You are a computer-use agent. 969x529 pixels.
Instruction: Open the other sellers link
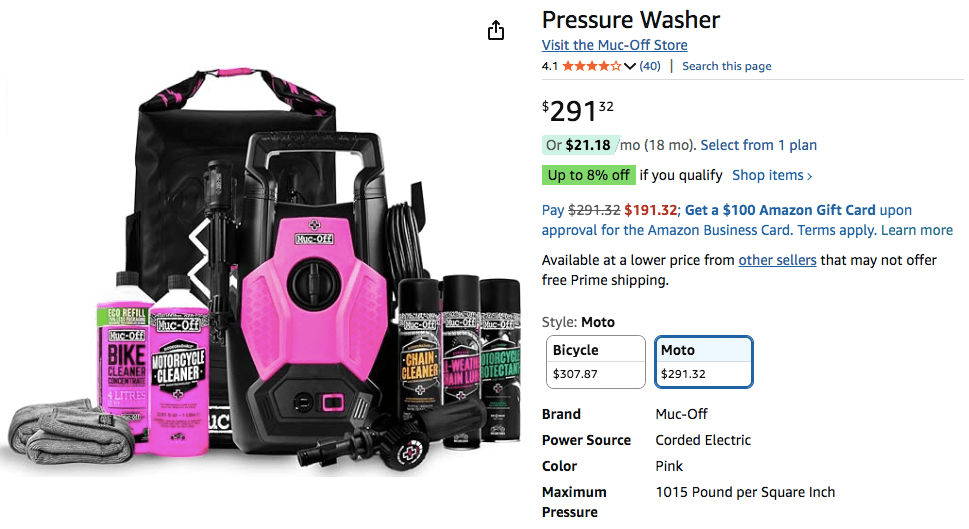tap(777, 260)
